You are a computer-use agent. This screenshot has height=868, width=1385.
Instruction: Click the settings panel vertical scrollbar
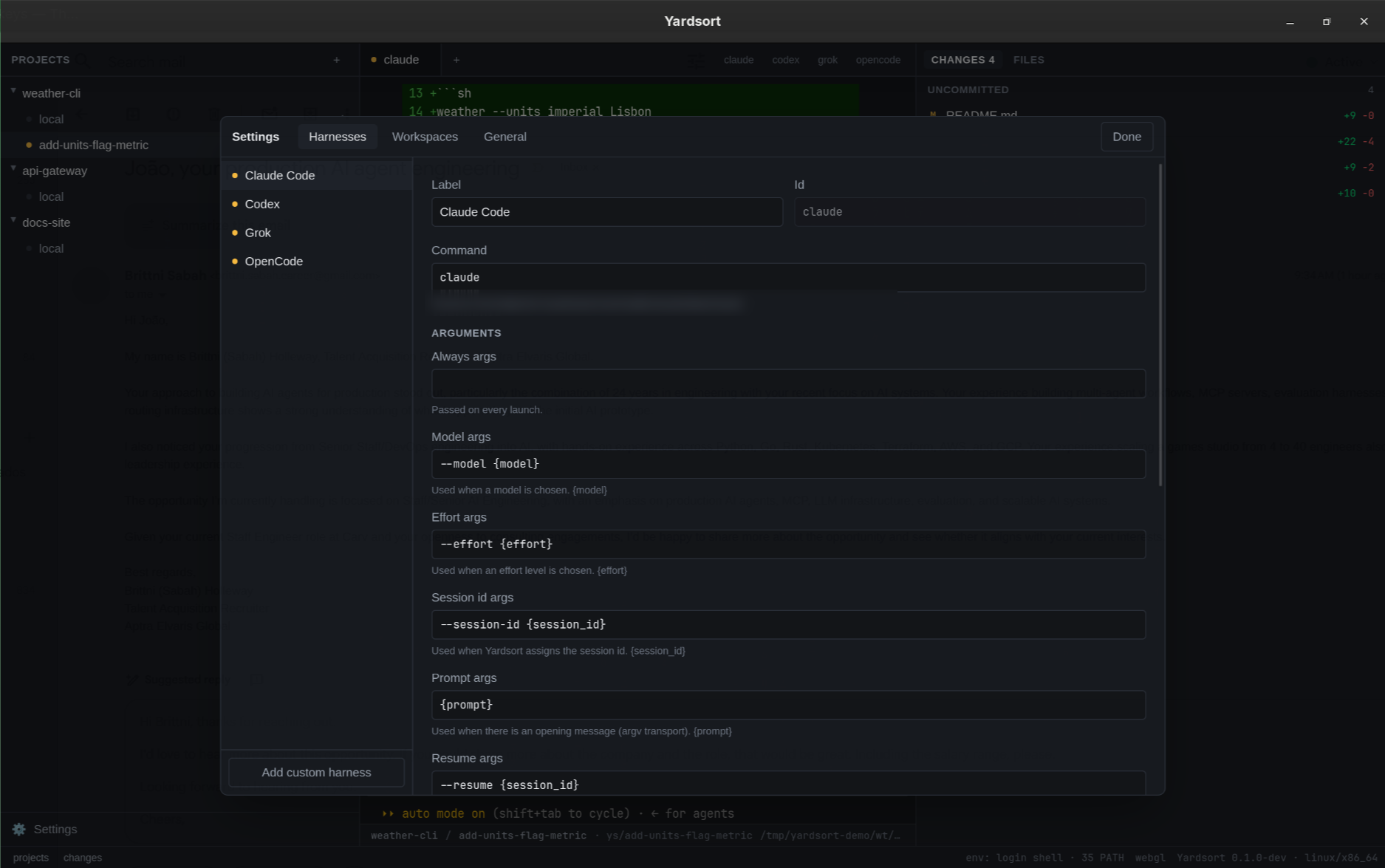(1160, 325)
